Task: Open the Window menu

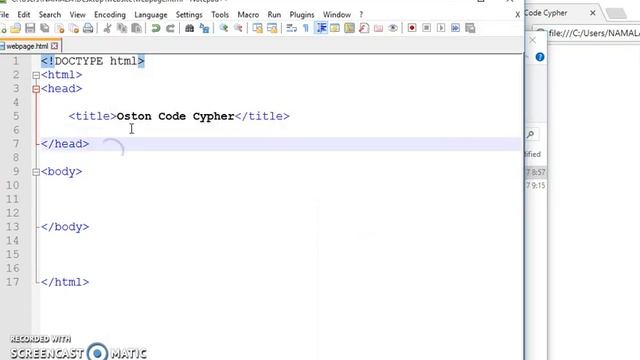Action: [337, 15]
